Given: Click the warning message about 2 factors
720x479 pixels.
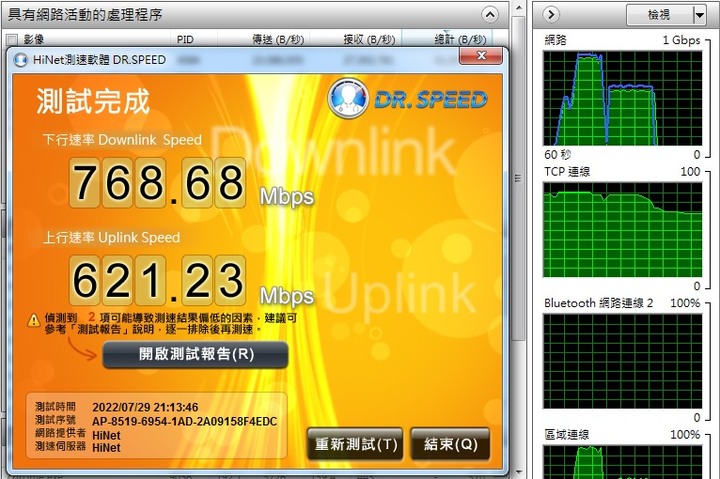Looking at the screenshot, I should click(171, 323).
